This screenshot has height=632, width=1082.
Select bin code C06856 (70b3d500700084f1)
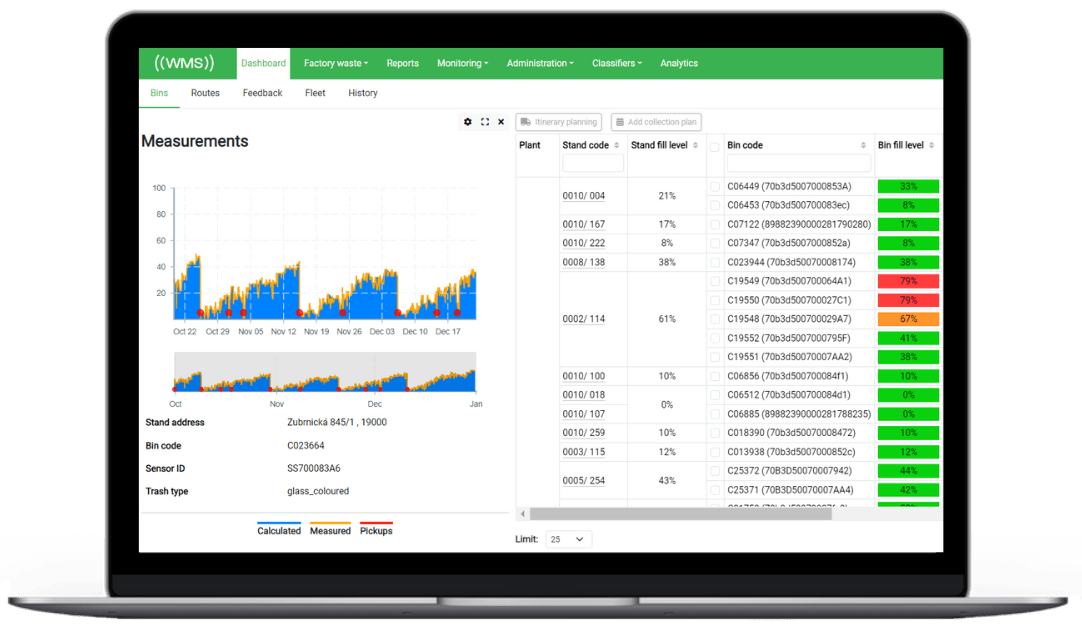(x=787, y=377)
